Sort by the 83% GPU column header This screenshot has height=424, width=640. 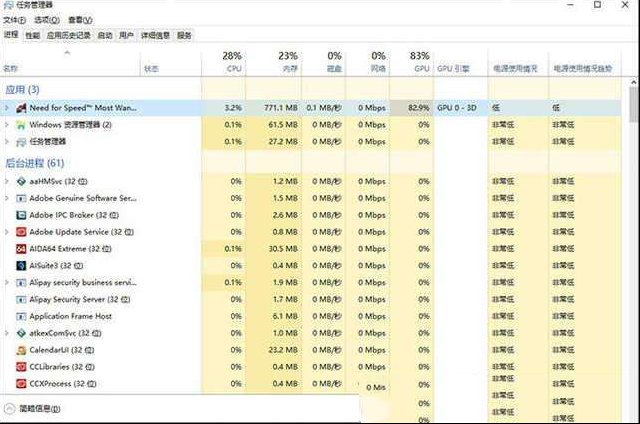coord(412,62)
